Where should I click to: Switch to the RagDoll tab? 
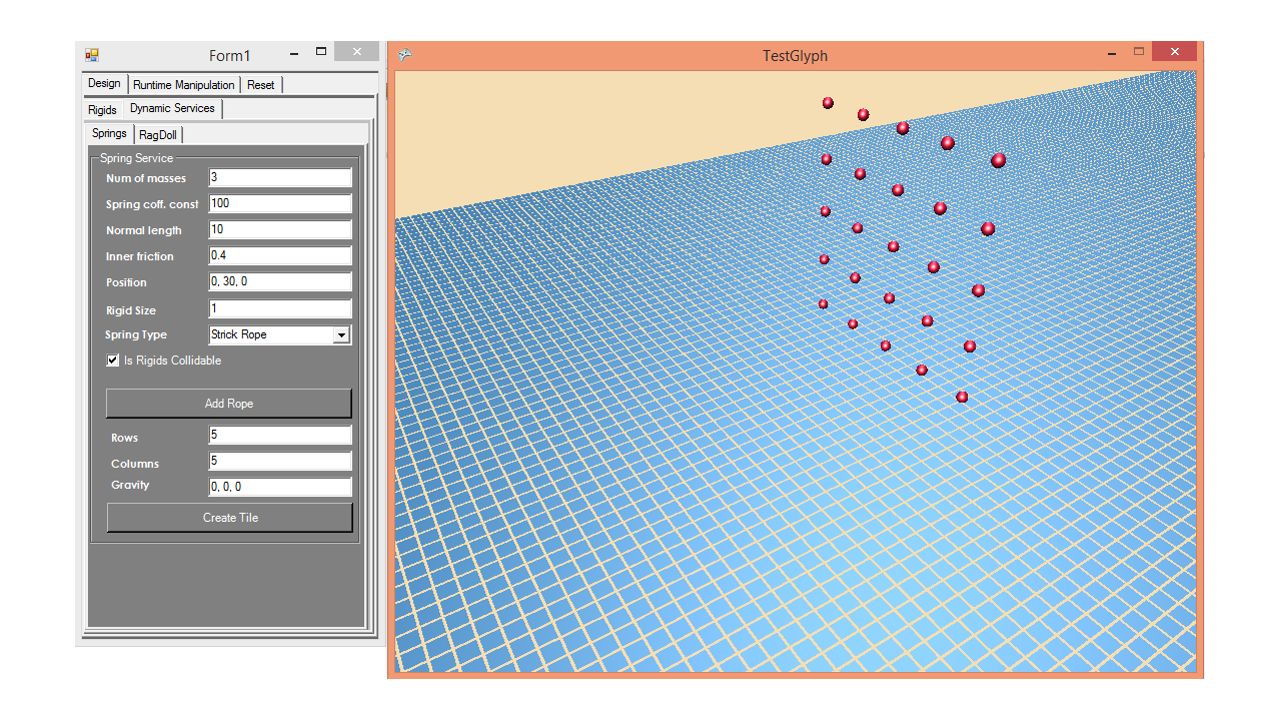158,133
